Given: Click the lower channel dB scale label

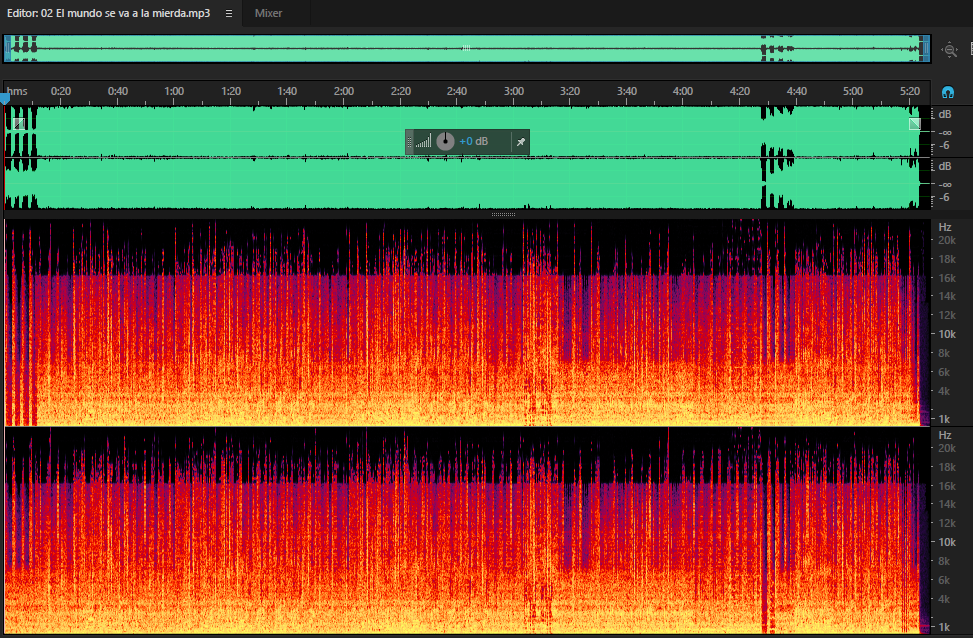Looking at the screenshot, I should pyautogui.click(x=944, y=166).
